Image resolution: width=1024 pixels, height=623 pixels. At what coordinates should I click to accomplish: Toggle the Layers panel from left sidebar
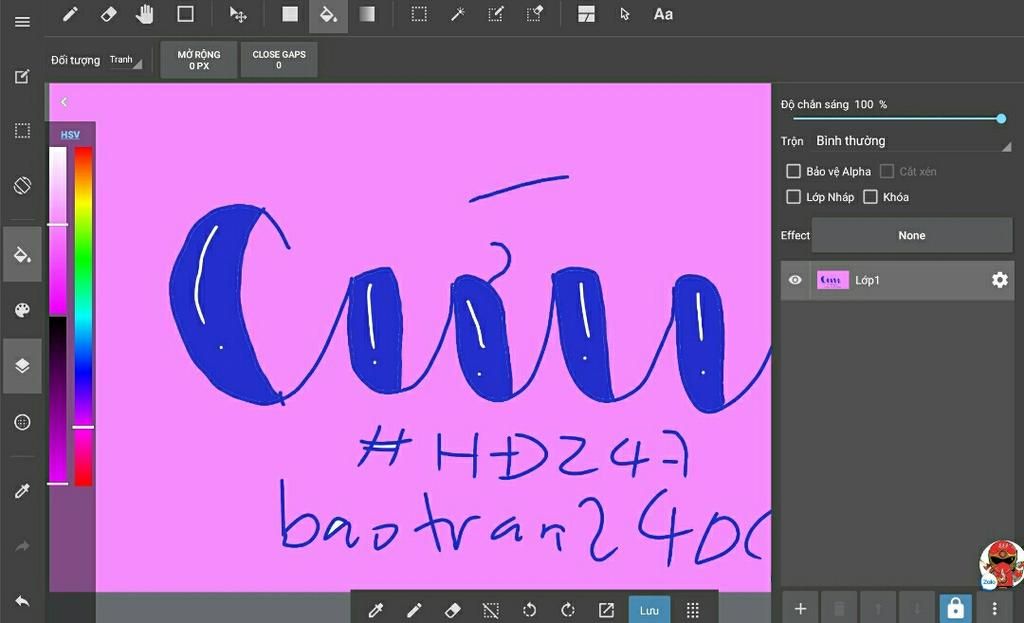point(22,366)
